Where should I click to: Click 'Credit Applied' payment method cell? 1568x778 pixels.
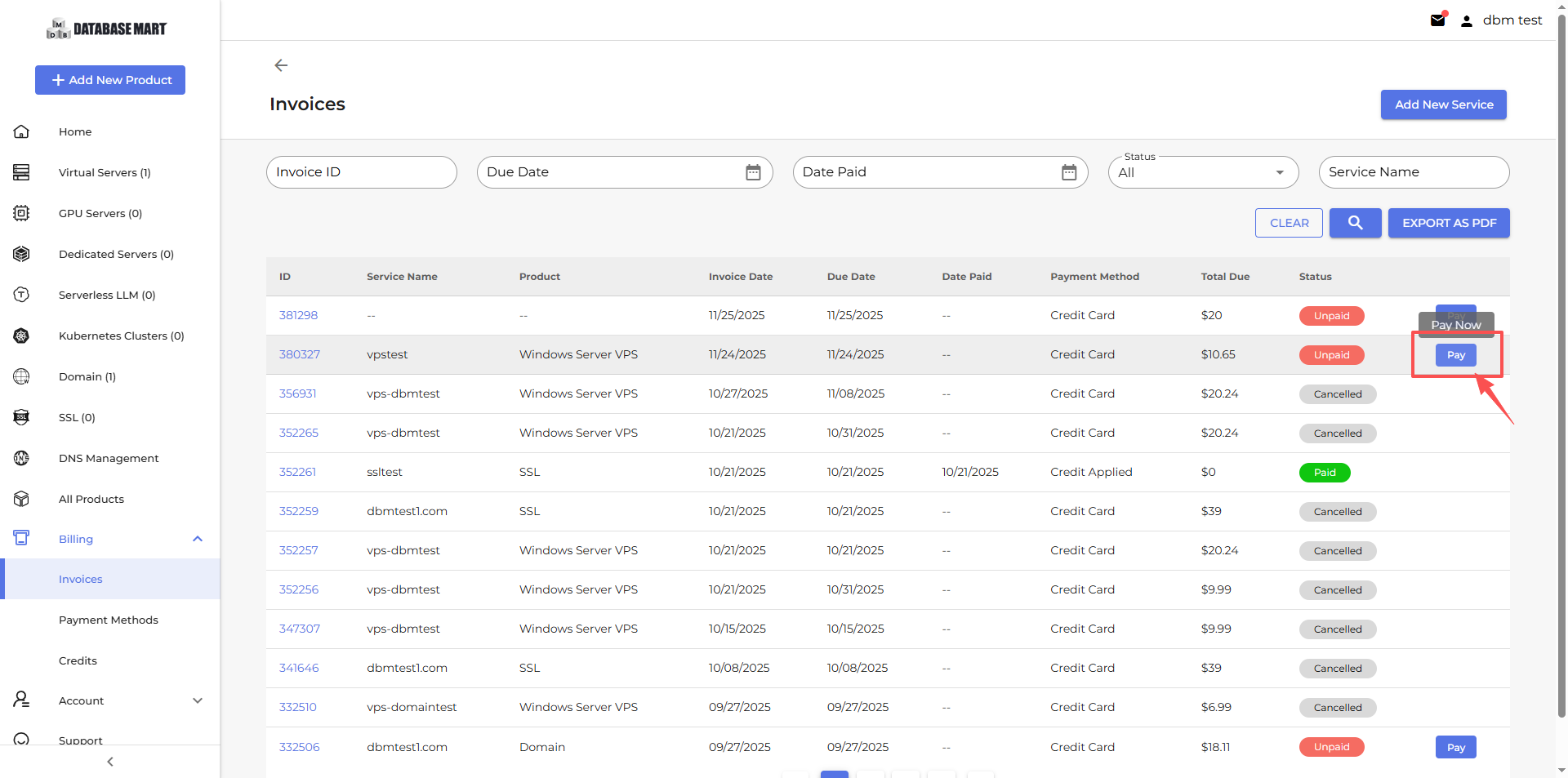click(1091, 472)
